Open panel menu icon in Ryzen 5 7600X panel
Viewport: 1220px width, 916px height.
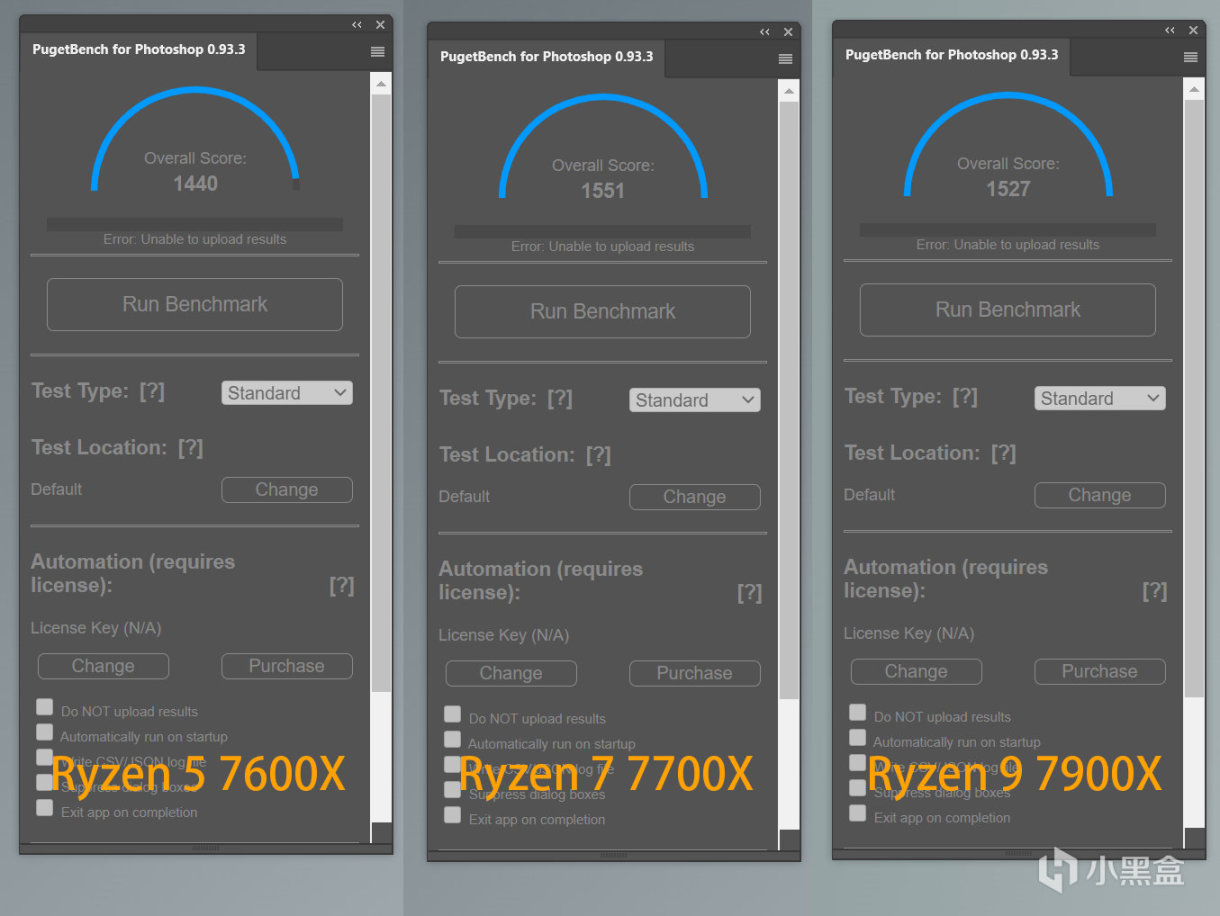click(x=378, y=52)
